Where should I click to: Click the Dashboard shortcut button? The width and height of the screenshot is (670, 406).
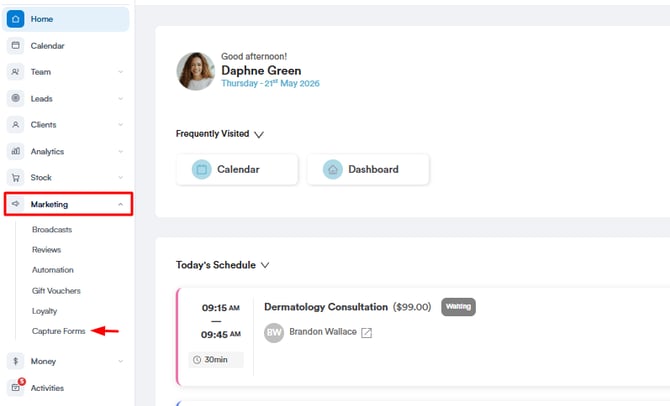tap(368, 169)
